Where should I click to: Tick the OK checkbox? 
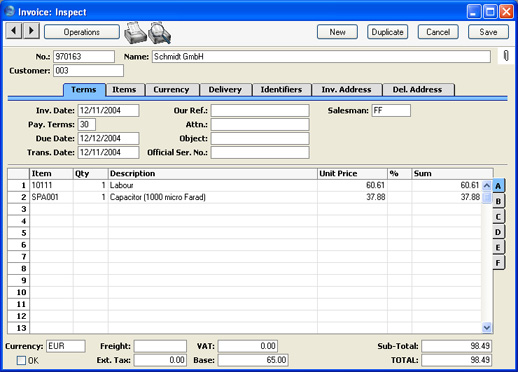tap(21, 360)
